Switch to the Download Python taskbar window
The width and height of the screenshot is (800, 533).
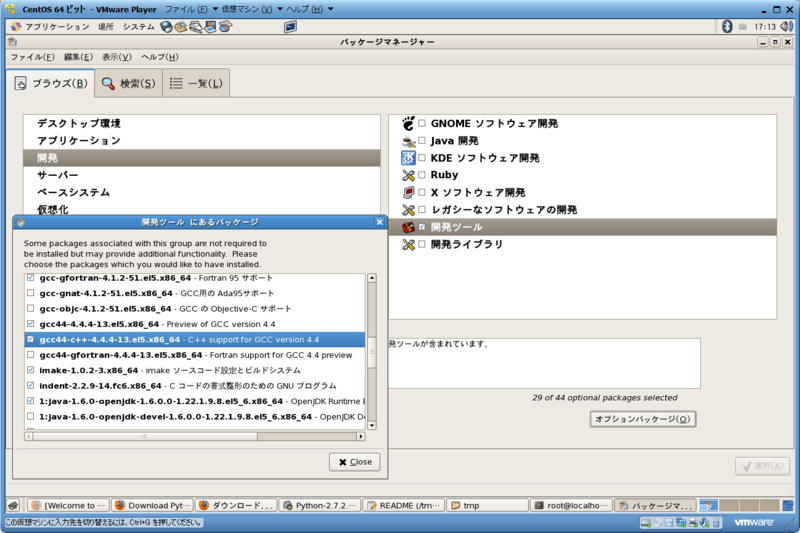[153, 505]
